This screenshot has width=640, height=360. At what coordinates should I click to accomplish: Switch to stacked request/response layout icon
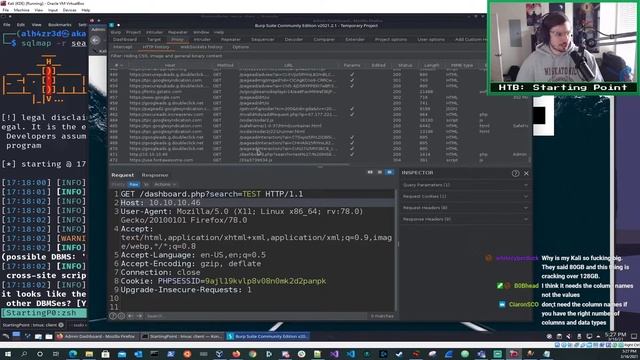[380, 172]
